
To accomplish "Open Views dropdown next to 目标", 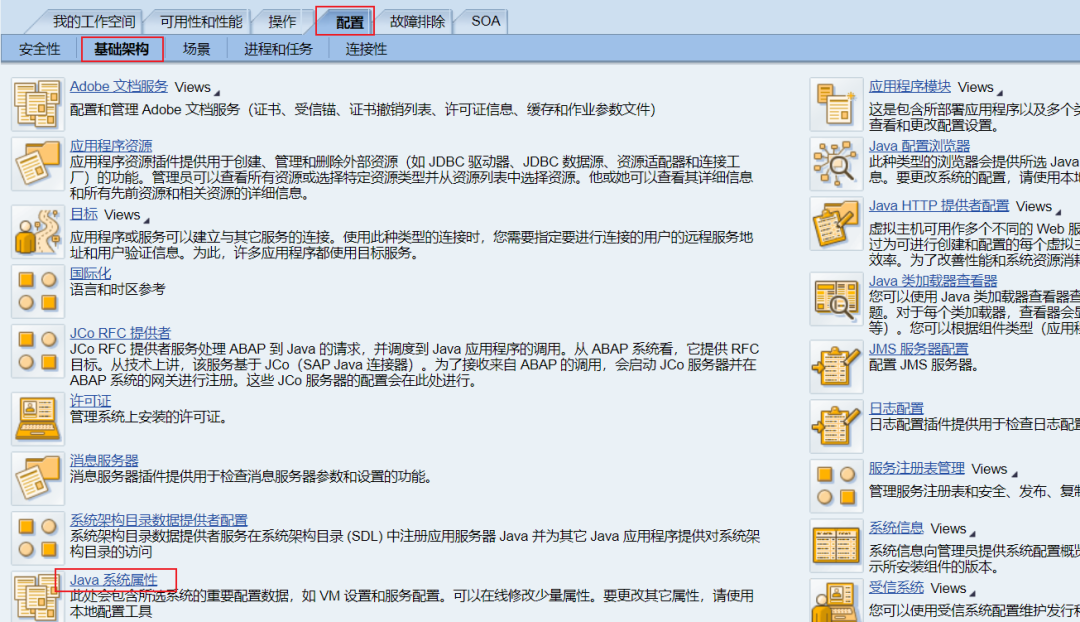I will 127,215.
